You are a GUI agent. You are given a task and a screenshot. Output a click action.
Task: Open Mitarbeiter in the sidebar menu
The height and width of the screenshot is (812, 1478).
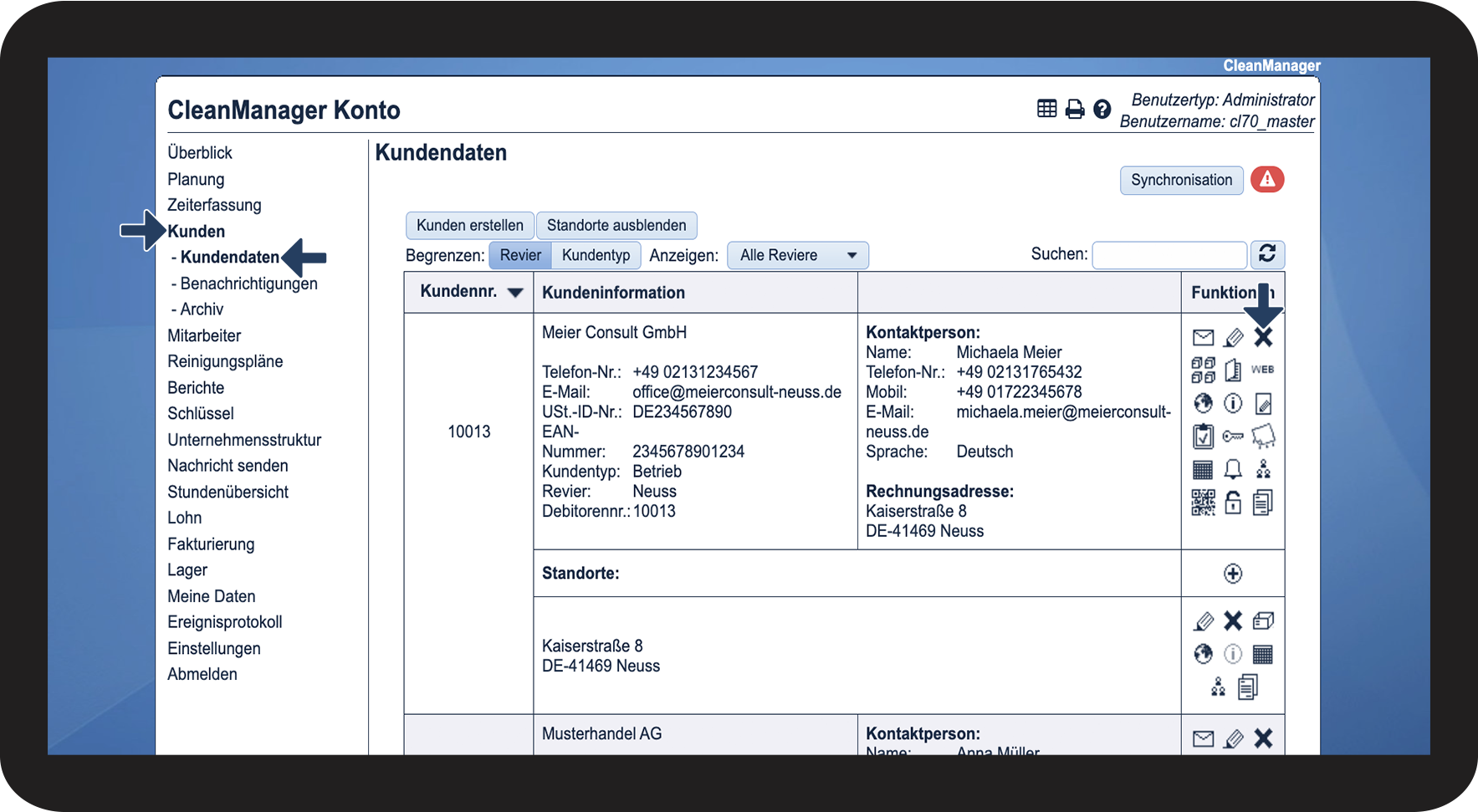click(204, 336)
